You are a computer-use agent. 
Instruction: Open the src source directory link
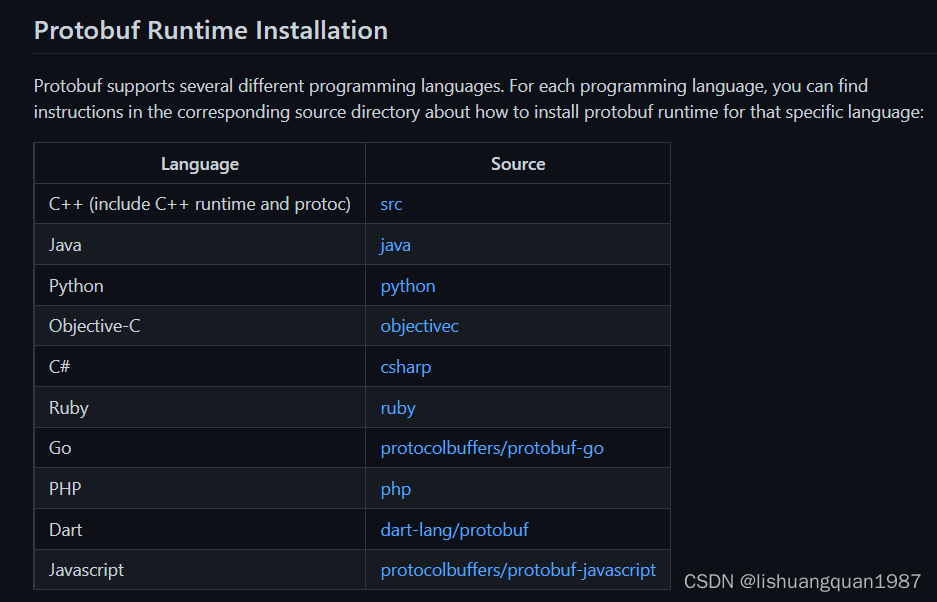pos(391,204)
